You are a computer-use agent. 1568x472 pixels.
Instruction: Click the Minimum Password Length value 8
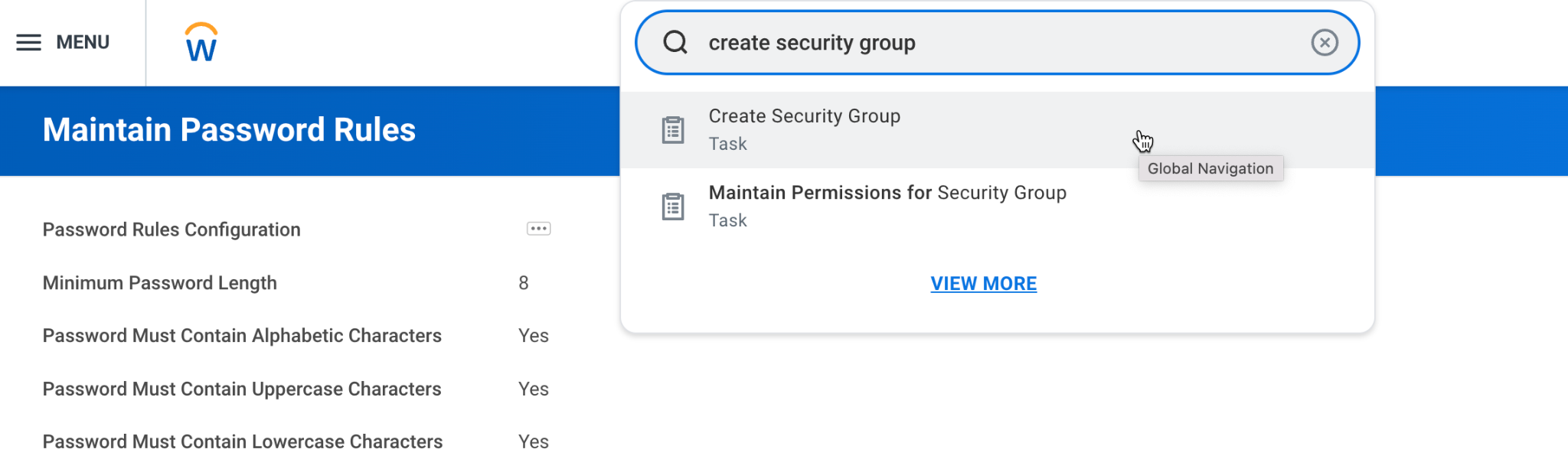(x=524, y=283)
